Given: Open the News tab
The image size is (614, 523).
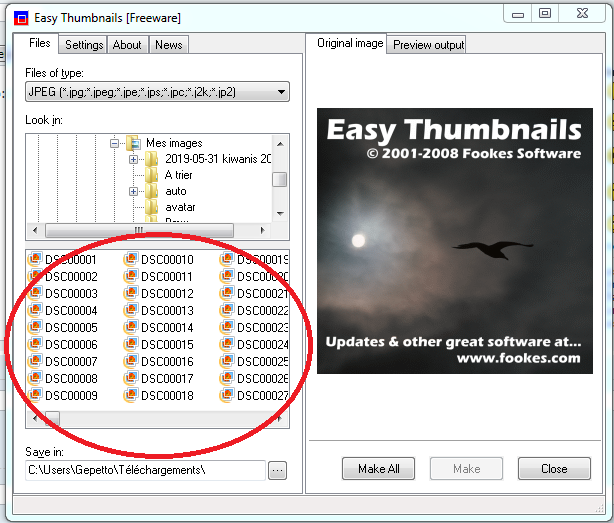Looking at the screenshot, I should 169,45.
